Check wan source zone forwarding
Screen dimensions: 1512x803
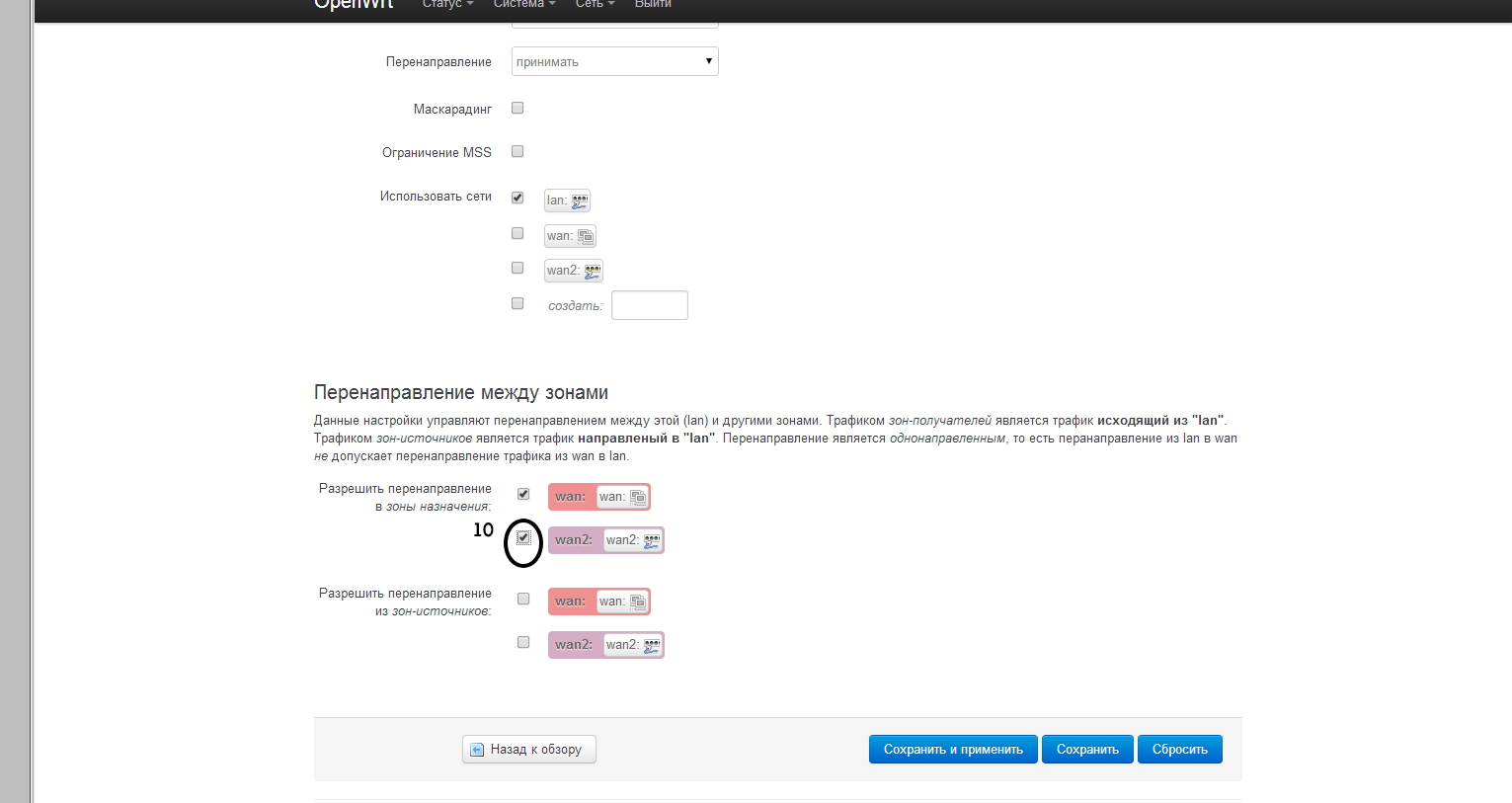(x=523, y=599)
